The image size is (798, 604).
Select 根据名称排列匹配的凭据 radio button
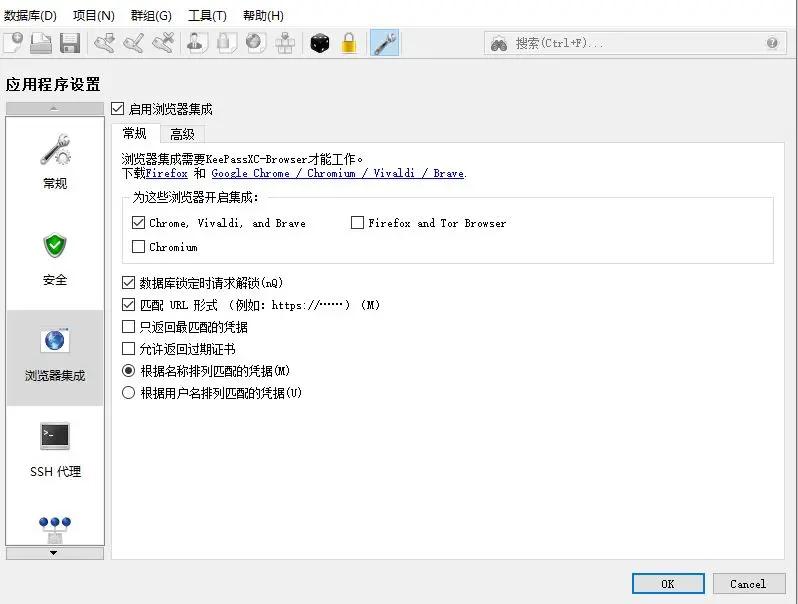click(x=128, y=371)
